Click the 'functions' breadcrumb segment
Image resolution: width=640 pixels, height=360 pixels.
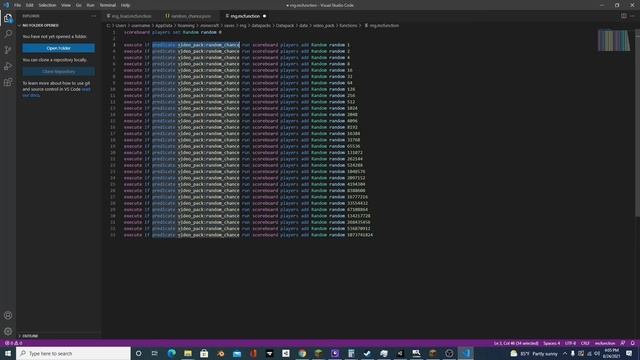coord(348,25)
